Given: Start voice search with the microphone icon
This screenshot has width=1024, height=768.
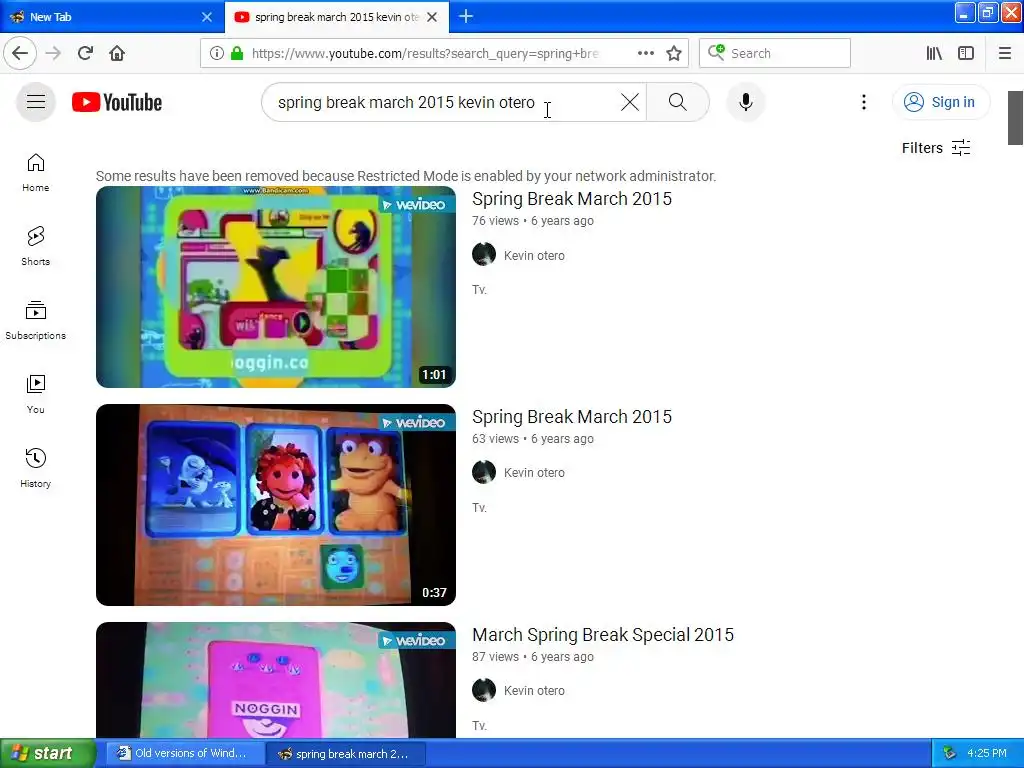Looking at the screenshot, I should pos(745,102).
